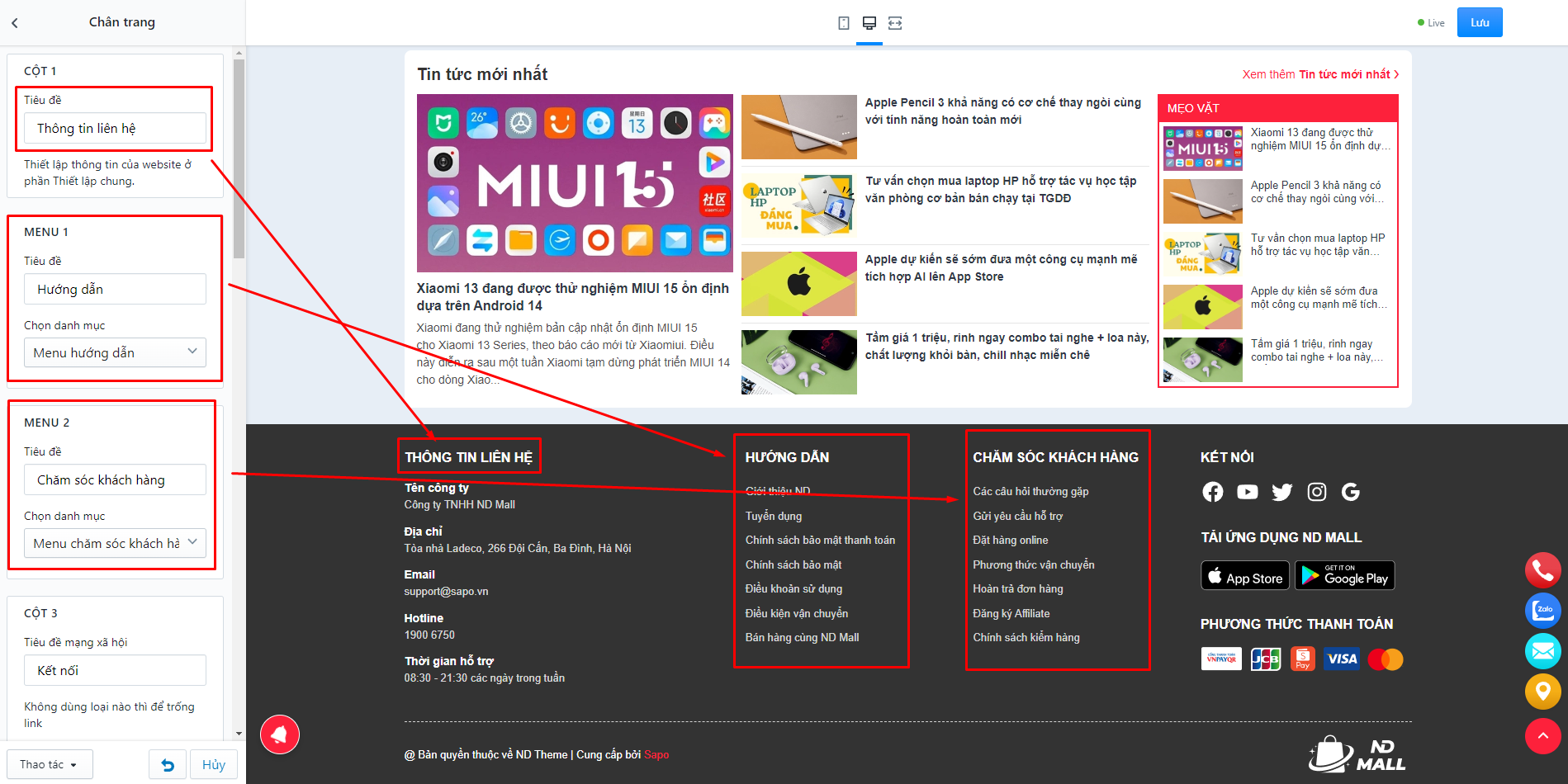This screenshot has width=1568, height=784.
Task: Open Xiaomi 13 MIUI 15 headline
Action: [573, 297]
